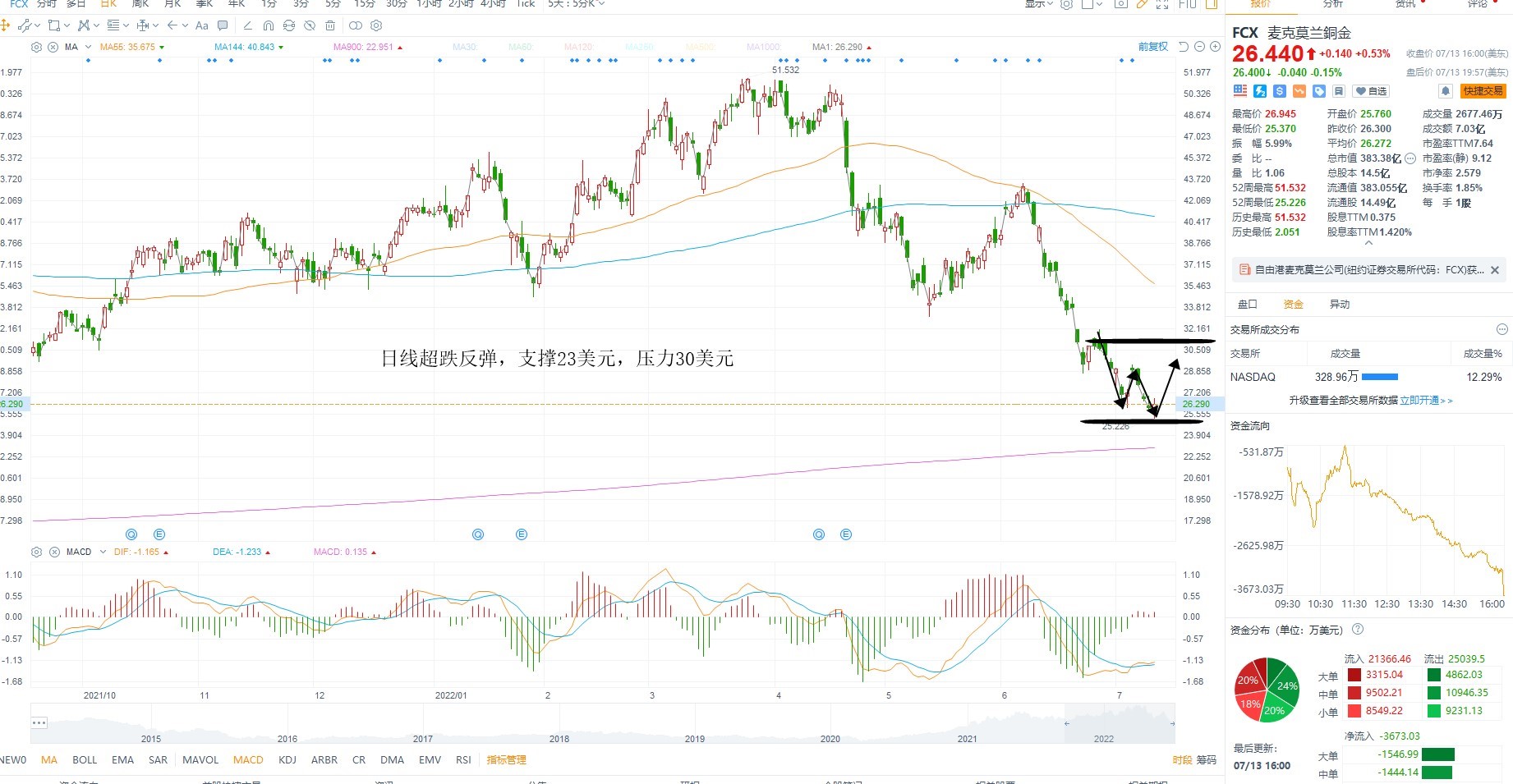Open help for 资金分布 section
1513x784 pixels.
click(x=1358, y=630)
